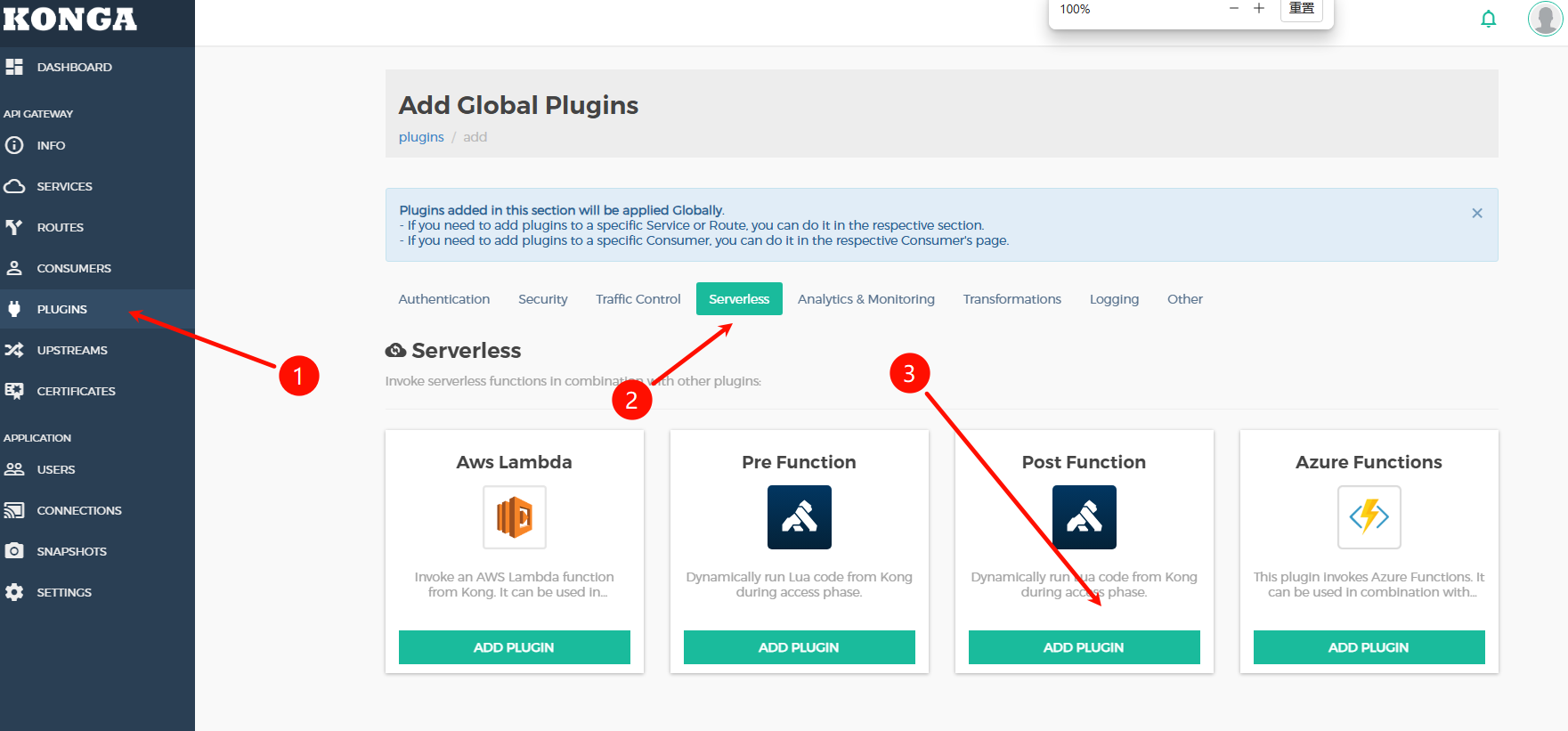Add the Post Function plugin

pyautogui.click(x=1084, y=647)
